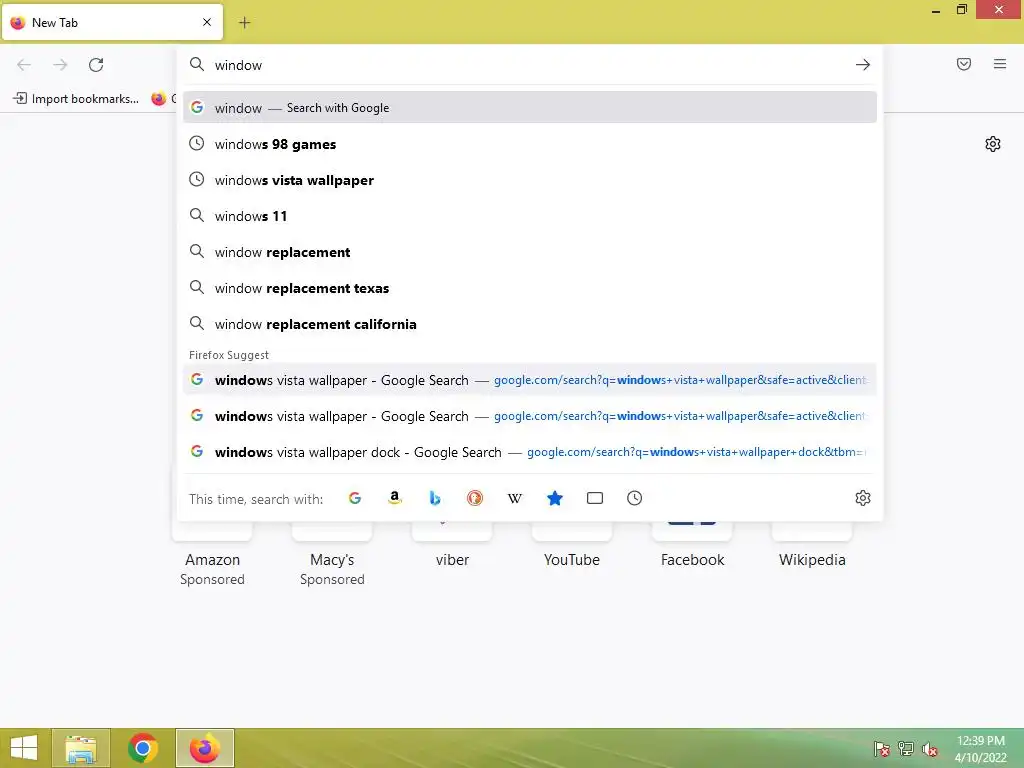
Task: Open Facebook shortcut tile
Action: point(692,549)
